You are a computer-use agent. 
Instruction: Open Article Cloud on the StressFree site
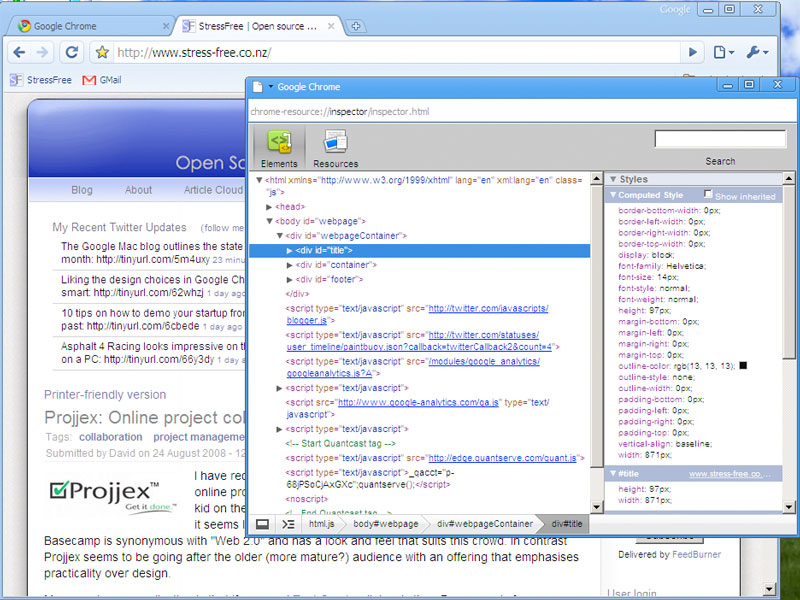pos(213,190)
